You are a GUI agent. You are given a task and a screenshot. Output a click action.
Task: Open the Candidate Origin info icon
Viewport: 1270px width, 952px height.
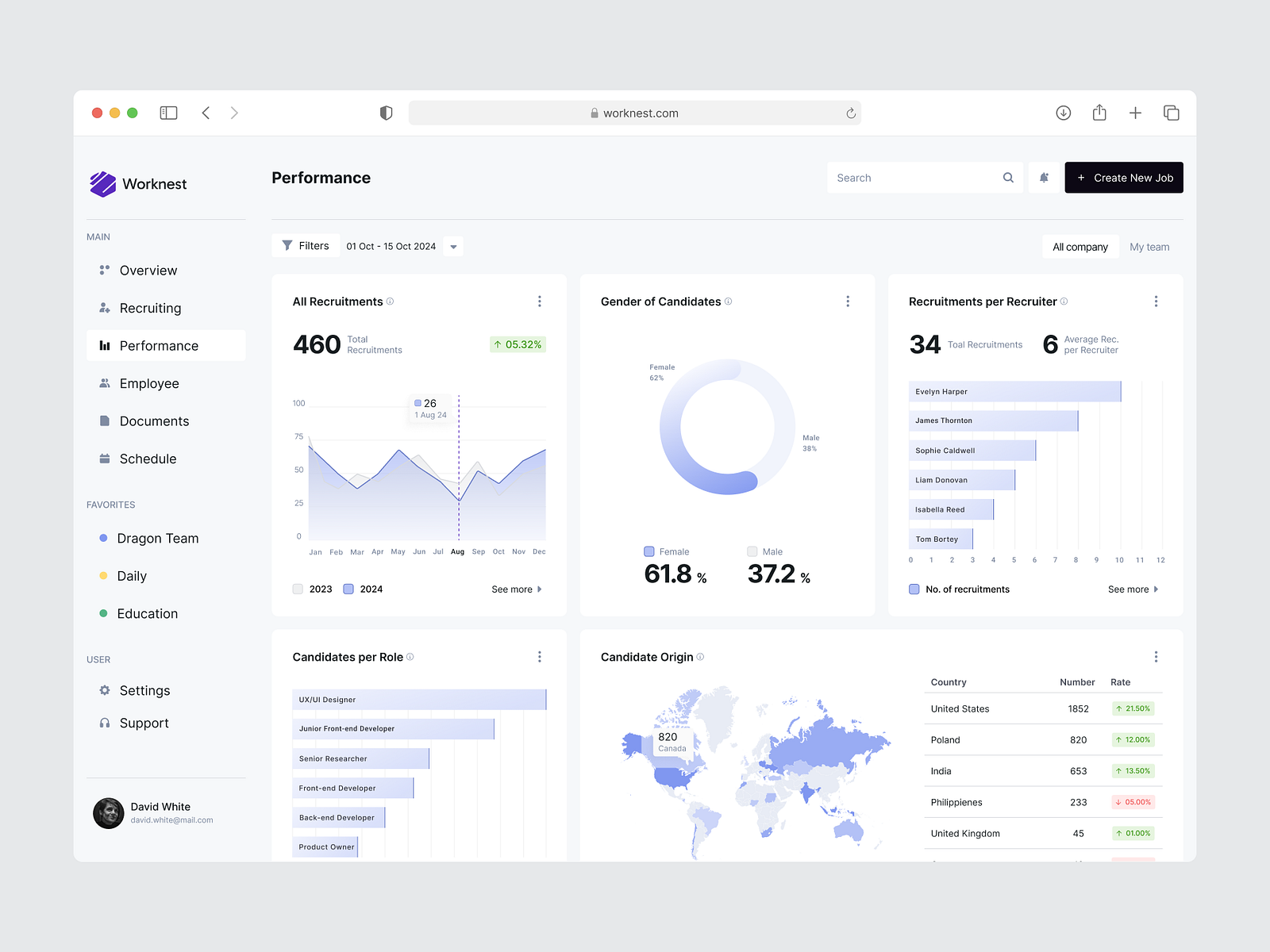700,657
